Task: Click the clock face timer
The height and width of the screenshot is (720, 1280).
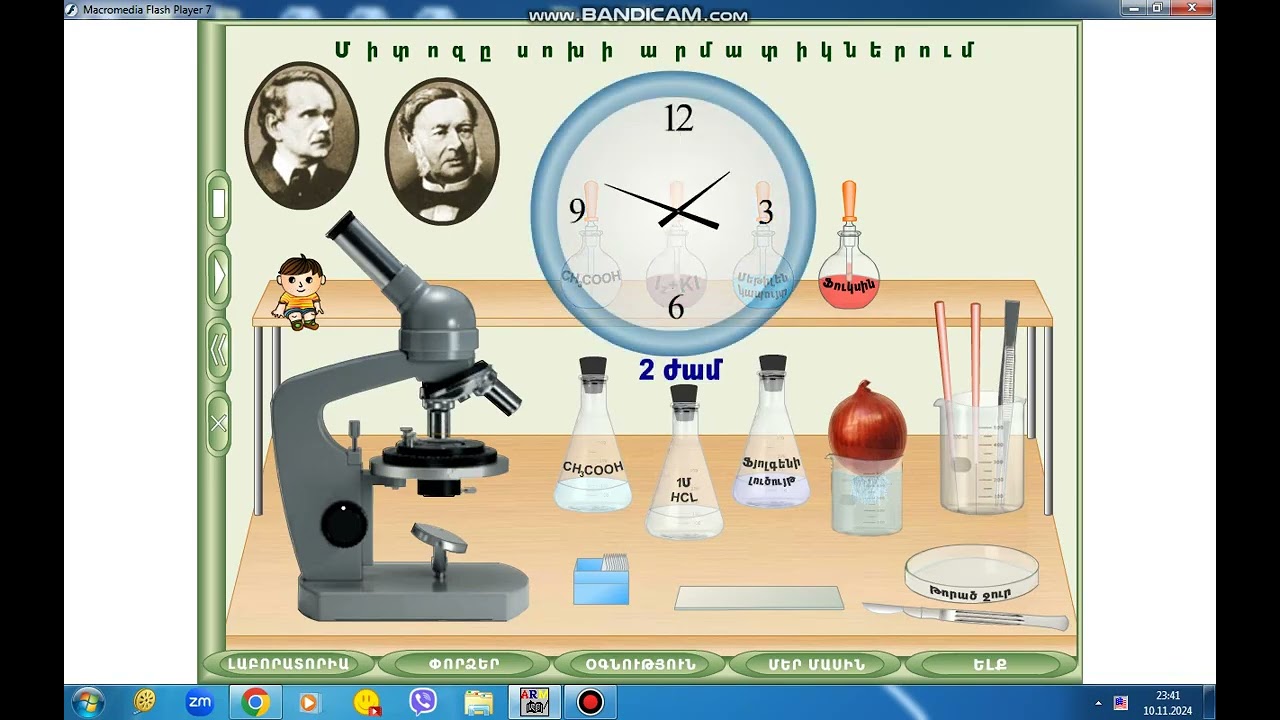Action: click(x=674, y=213)
